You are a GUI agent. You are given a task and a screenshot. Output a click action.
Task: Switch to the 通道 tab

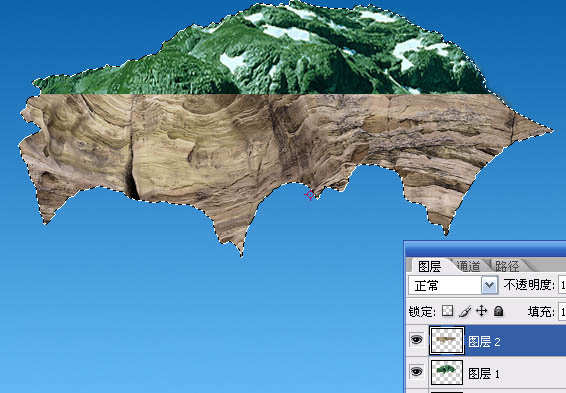point(468,266)
